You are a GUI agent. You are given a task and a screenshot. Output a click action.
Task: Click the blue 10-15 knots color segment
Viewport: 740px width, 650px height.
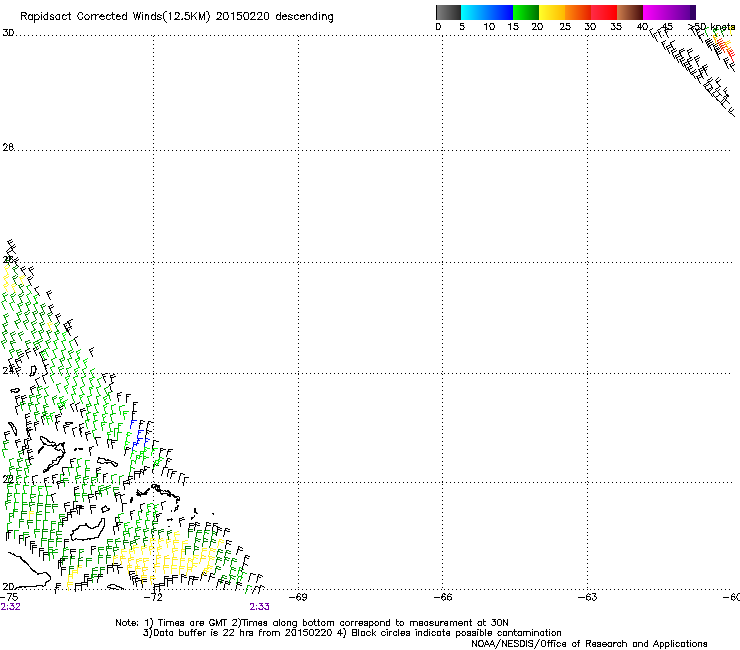[500, 12]
